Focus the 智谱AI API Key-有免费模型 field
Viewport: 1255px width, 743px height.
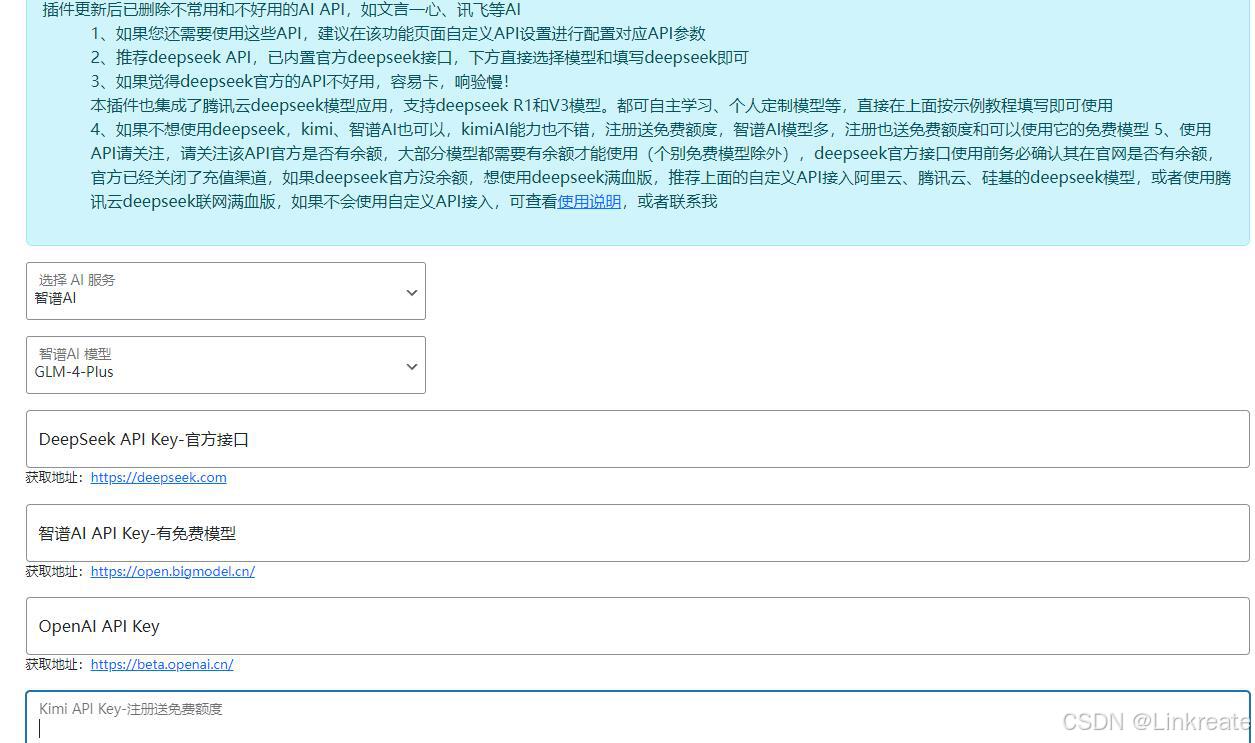coord(637,533)
